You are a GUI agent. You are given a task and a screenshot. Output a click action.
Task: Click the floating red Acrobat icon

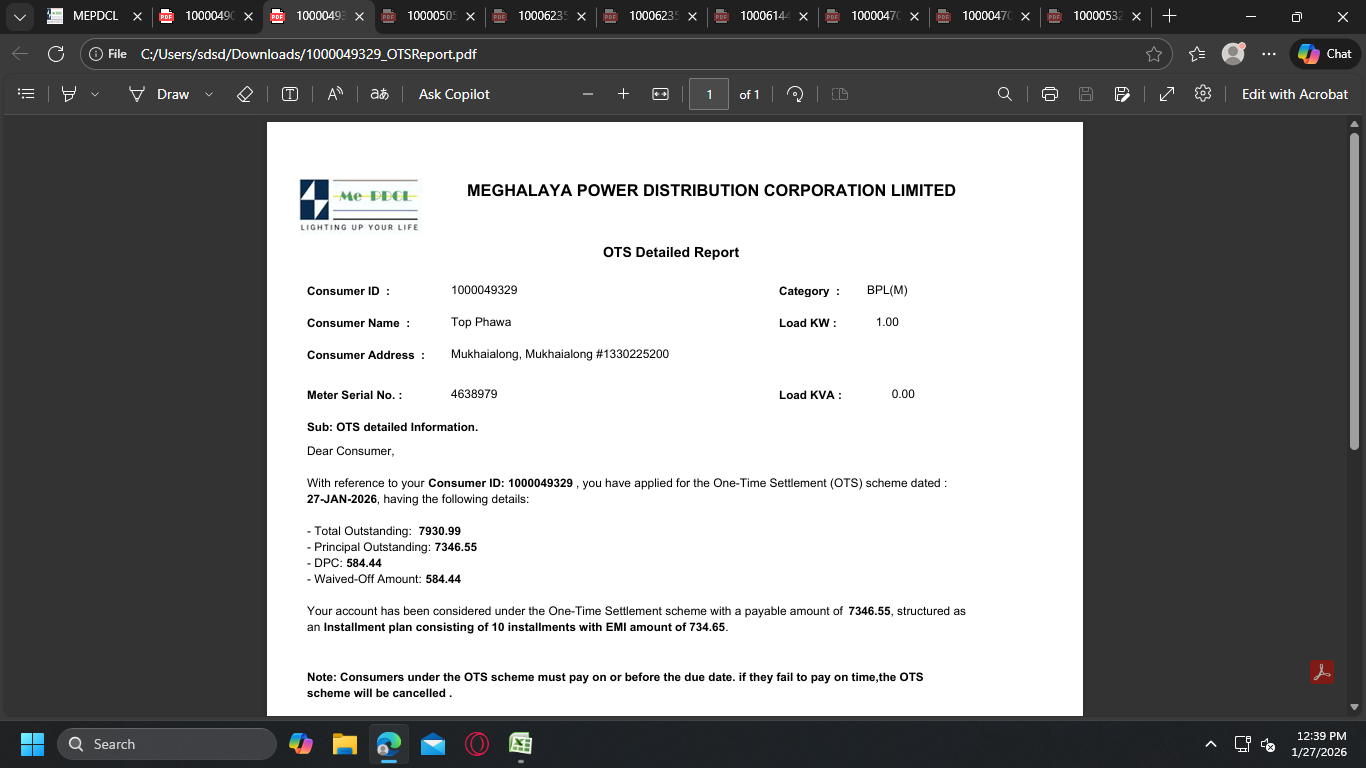(1322, 672)
